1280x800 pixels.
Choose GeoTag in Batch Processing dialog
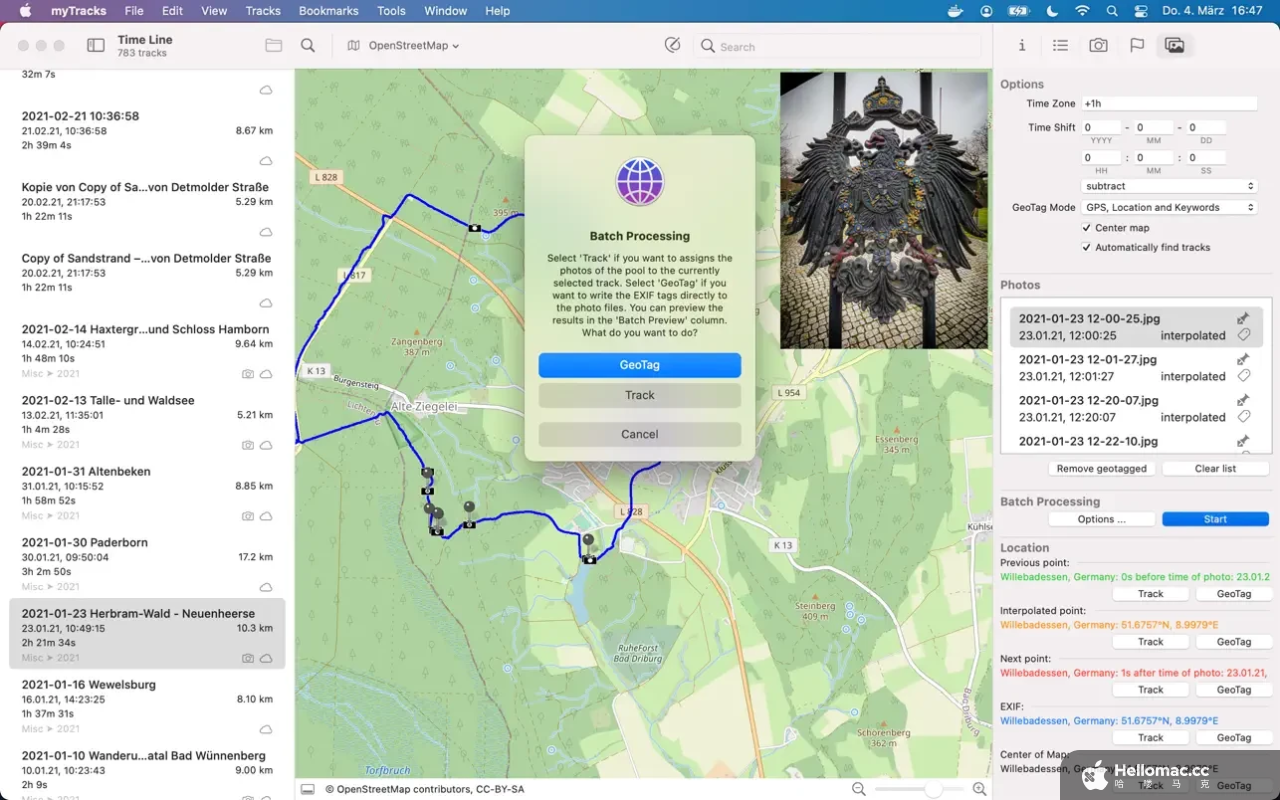[x=640, y=365]
